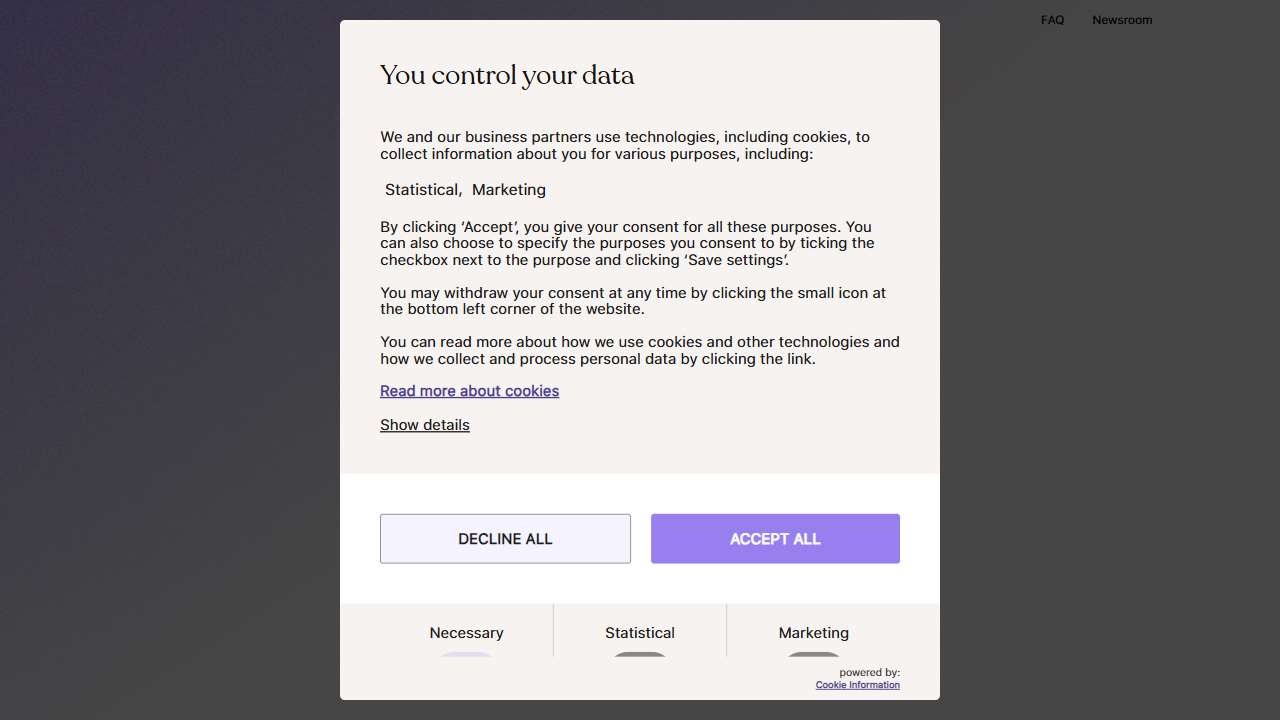Accept all cookies
Screen dimensions: 1280x720
coord(775,539)
